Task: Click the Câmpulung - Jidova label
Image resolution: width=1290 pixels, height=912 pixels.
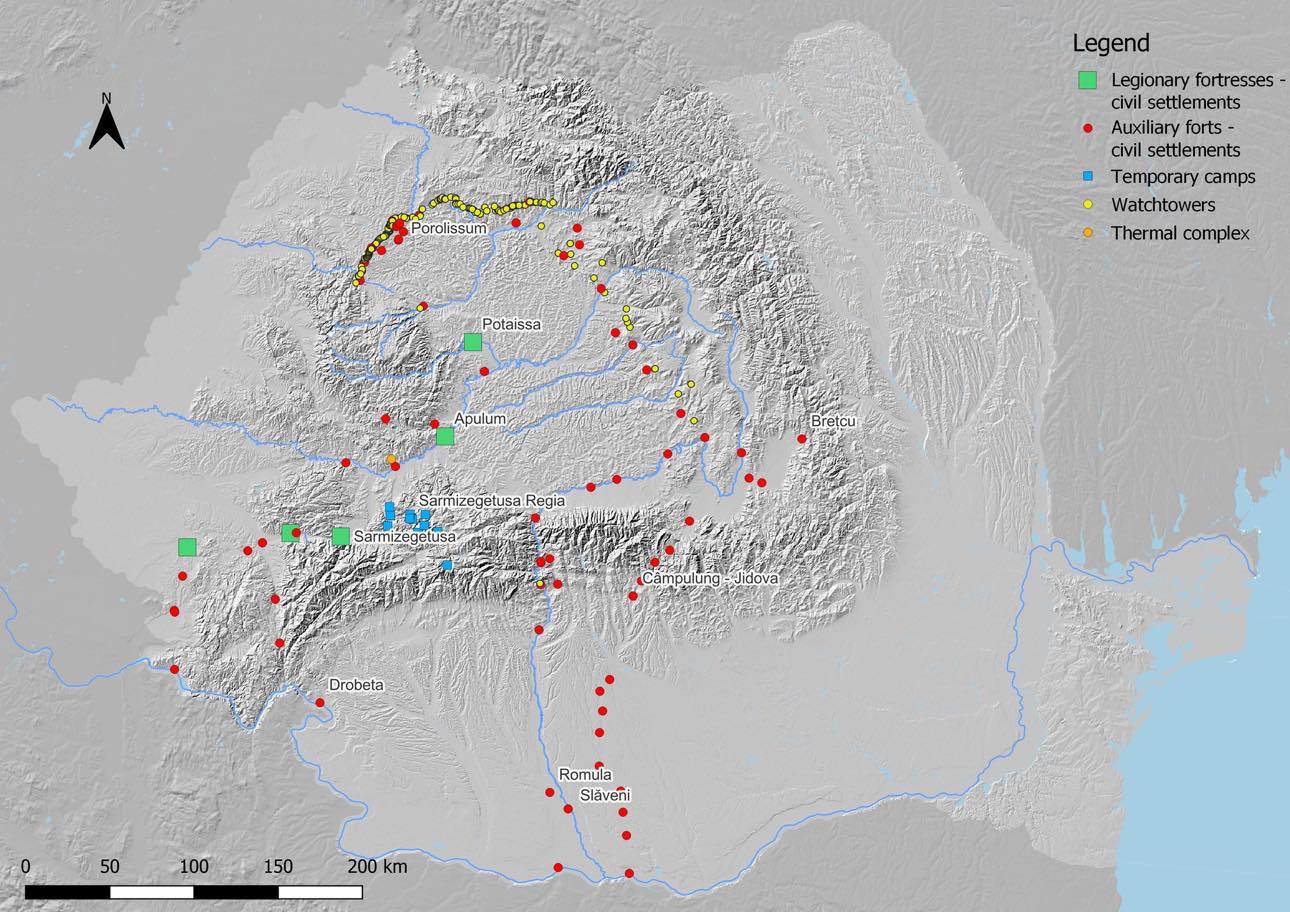Action: click(x=710, y=579)
